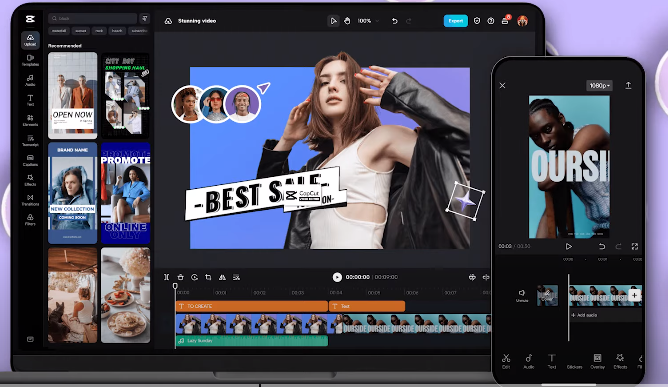The height and width of the screenshot is (387, 668).
Task: Select the crop tool above timeline
Action: coord(208,277)
